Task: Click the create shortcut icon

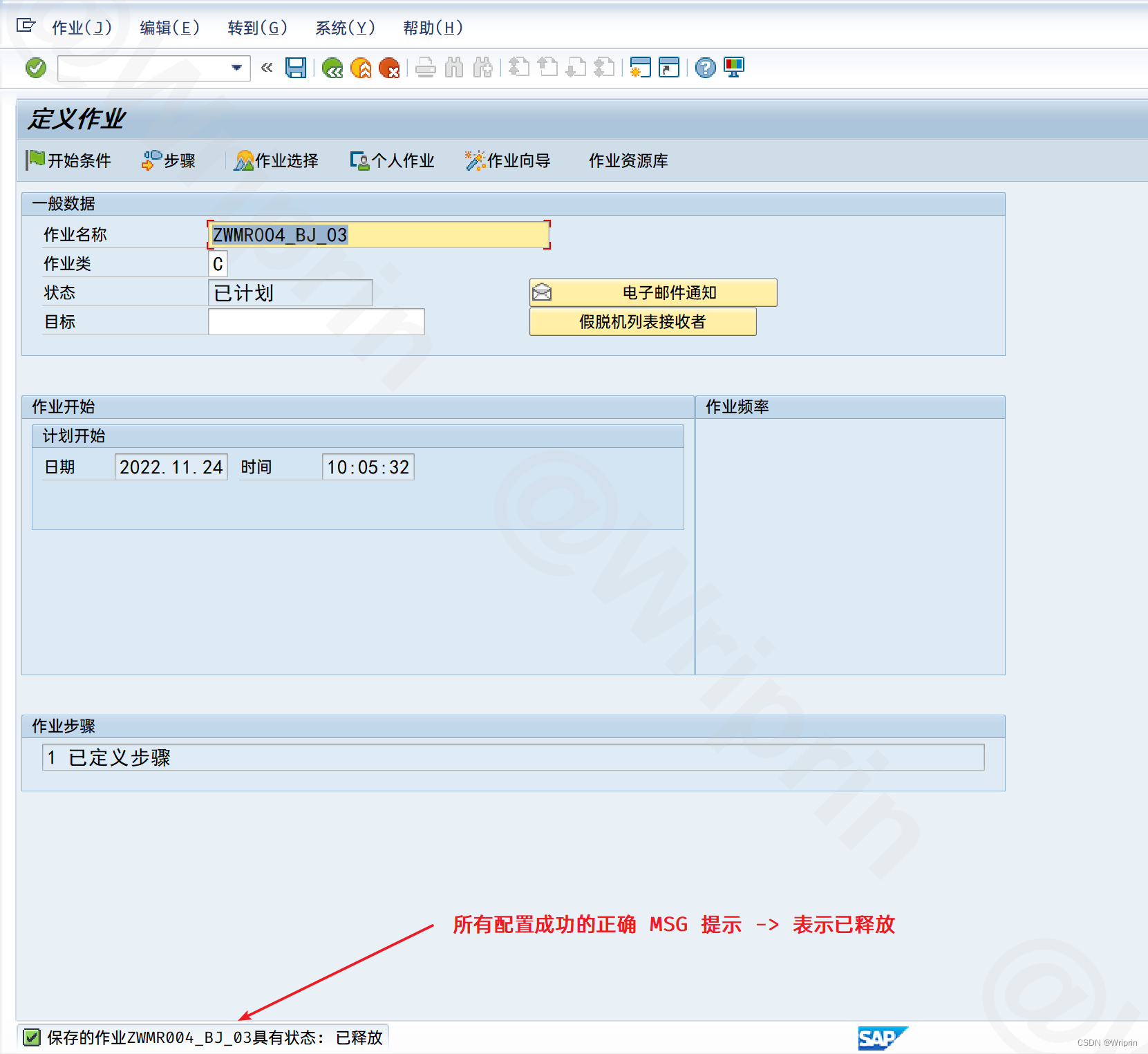Action: (668, 68)
